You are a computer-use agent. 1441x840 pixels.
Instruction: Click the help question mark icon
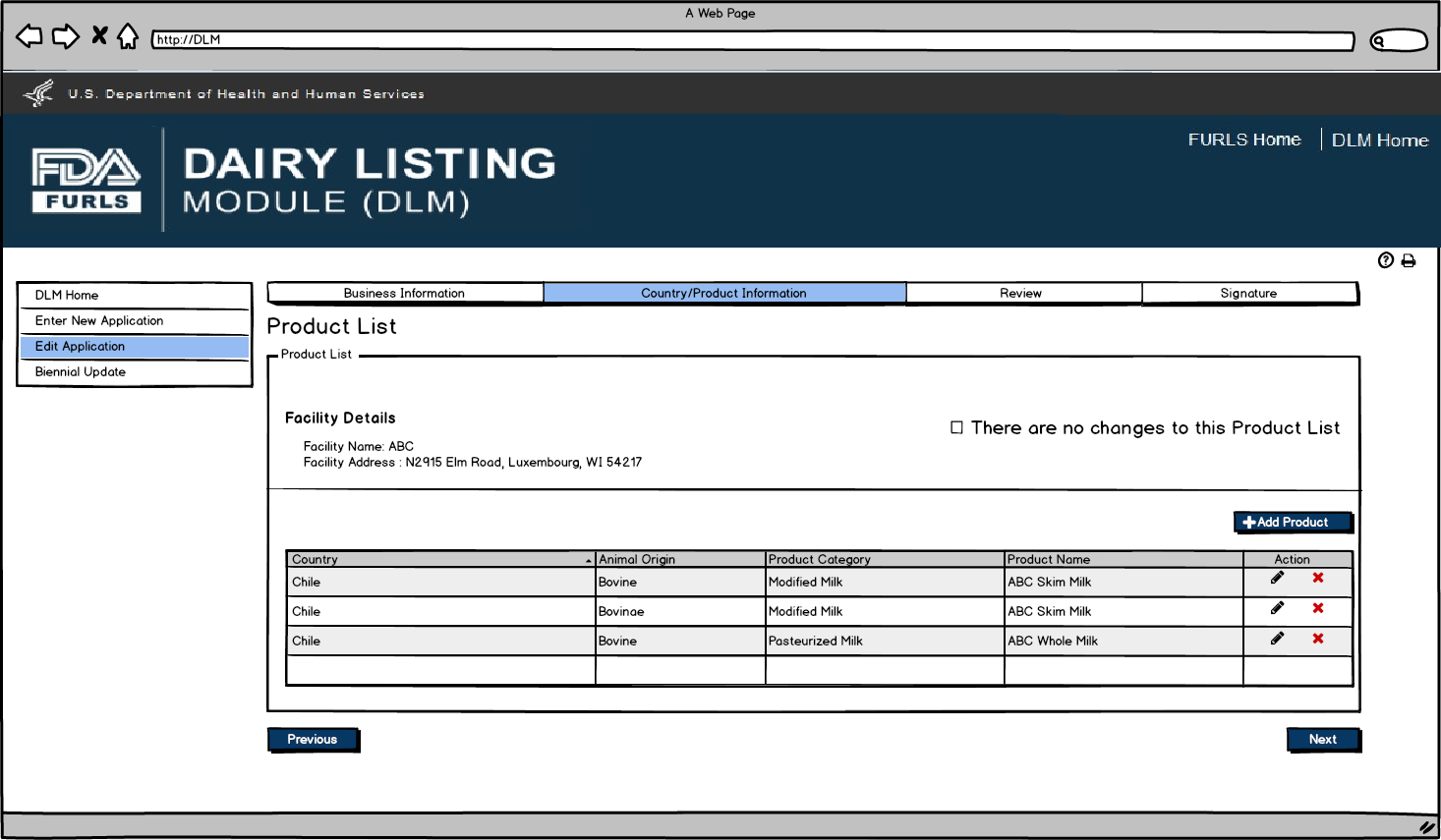click(x=1386, y=260)
